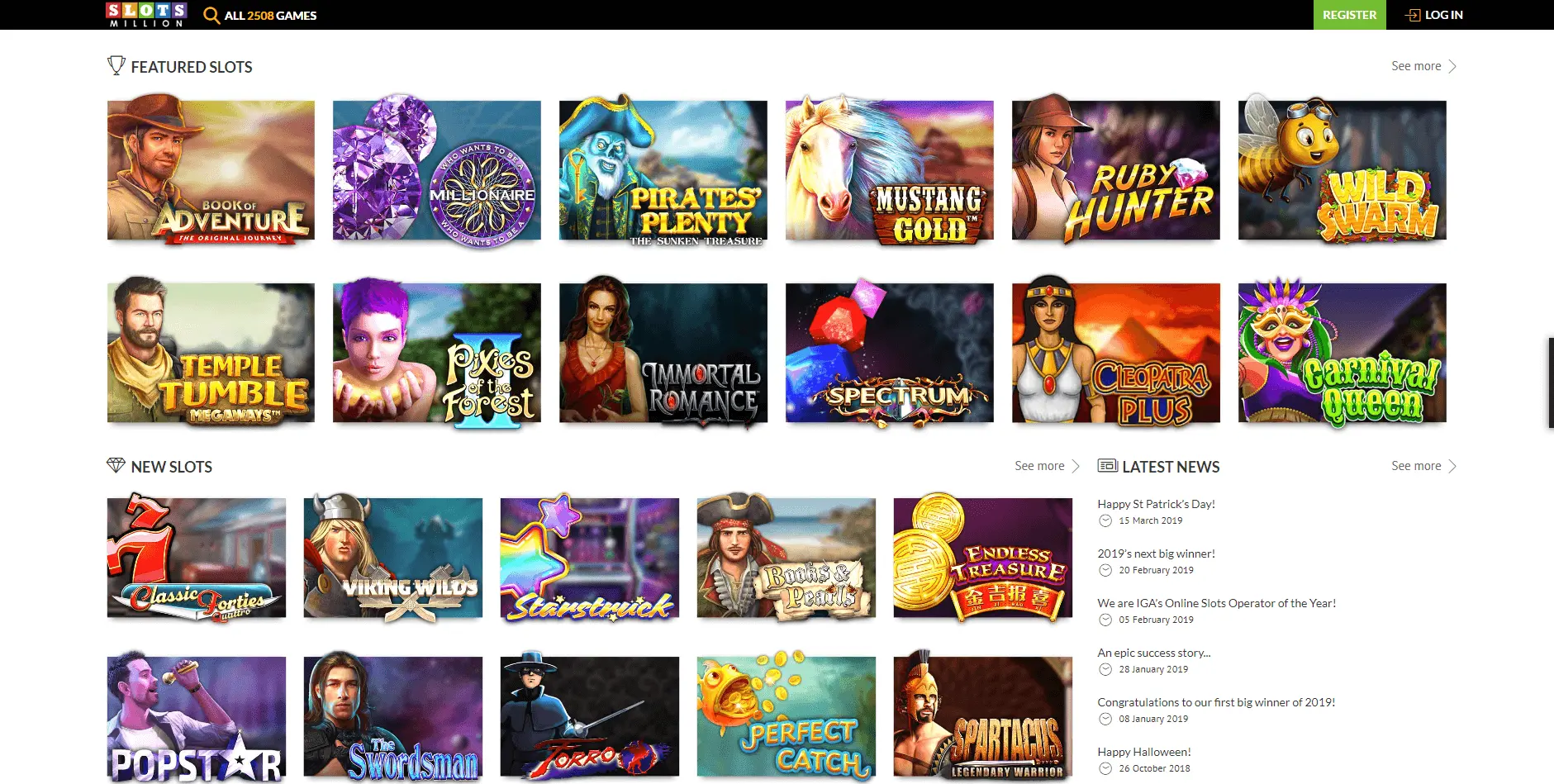Expand Featured Slots with See more chevron
This screenshot has height=784, width=1554.
1452,66
